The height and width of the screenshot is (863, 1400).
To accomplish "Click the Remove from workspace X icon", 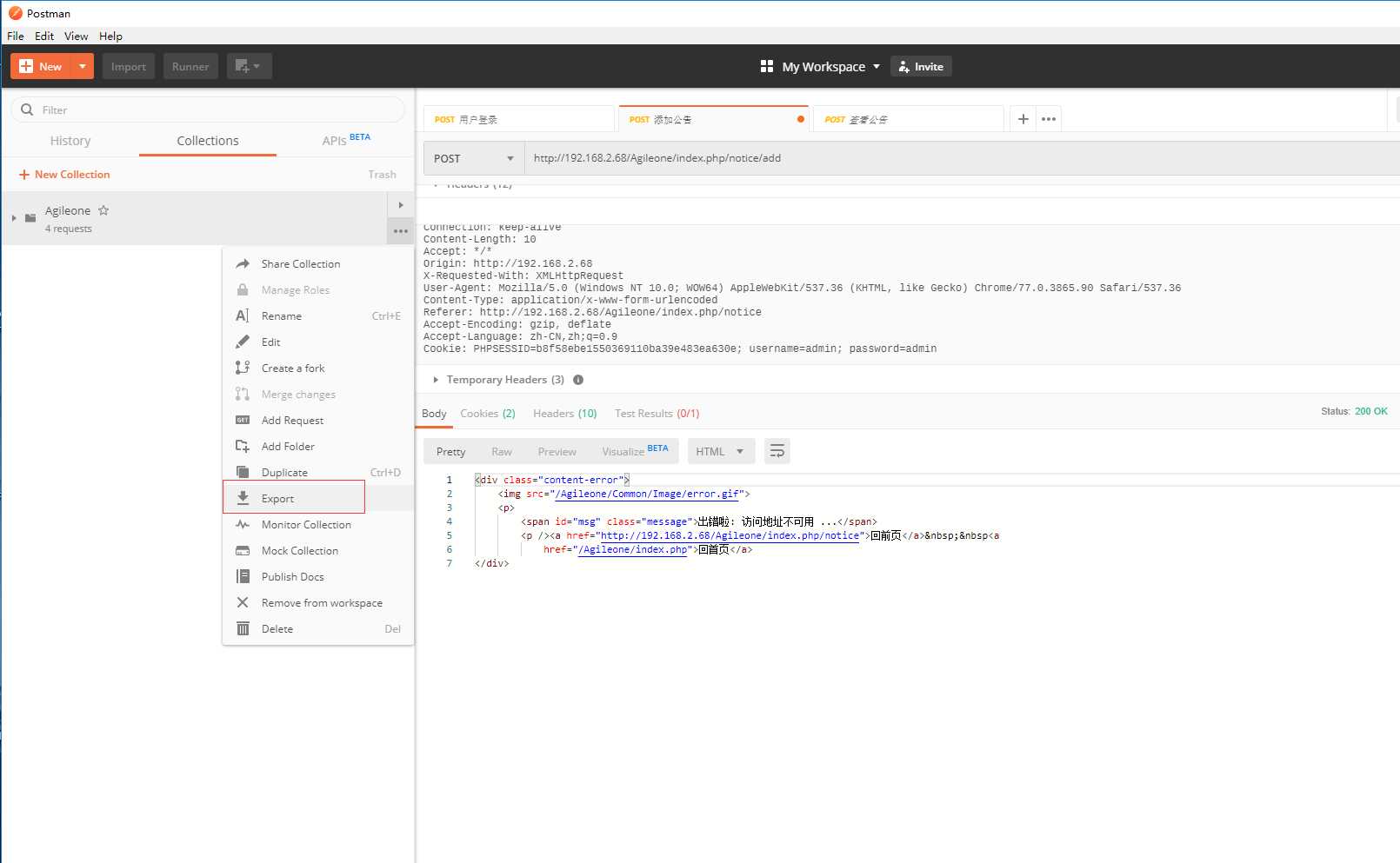I will (x=243, y=602).
